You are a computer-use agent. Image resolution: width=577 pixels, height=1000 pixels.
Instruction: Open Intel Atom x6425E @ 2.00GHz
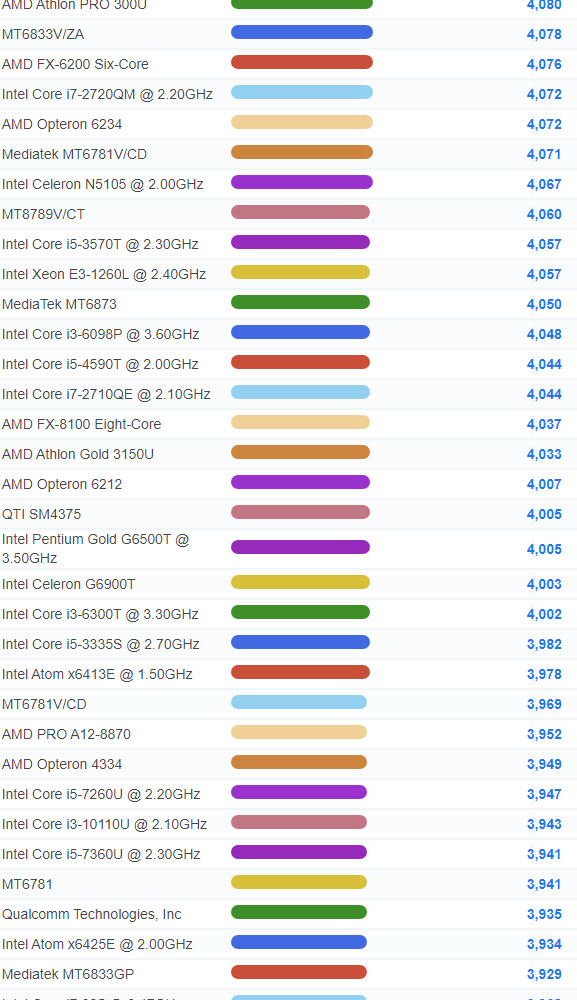[x=97, y=944]
